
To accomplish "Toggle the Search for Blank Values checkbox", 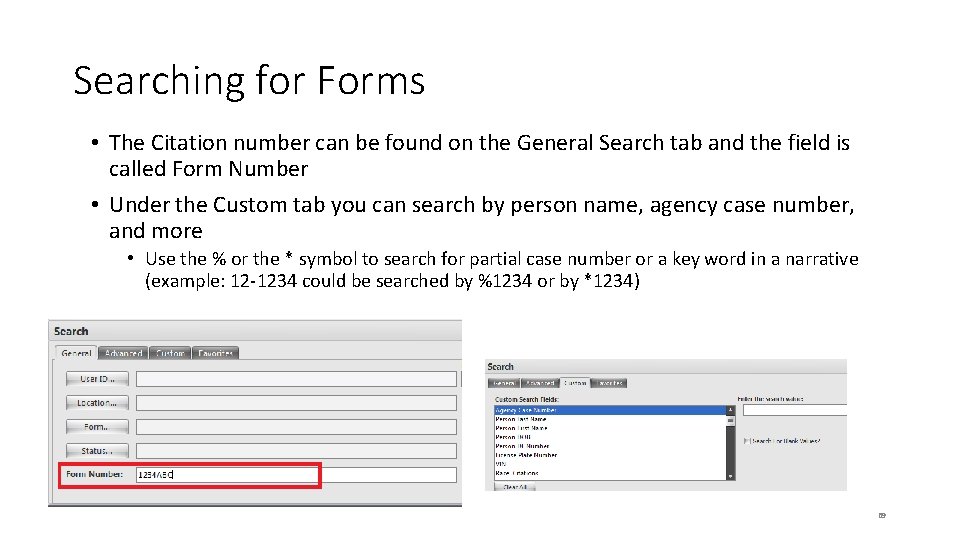I will tap(746, 441).
